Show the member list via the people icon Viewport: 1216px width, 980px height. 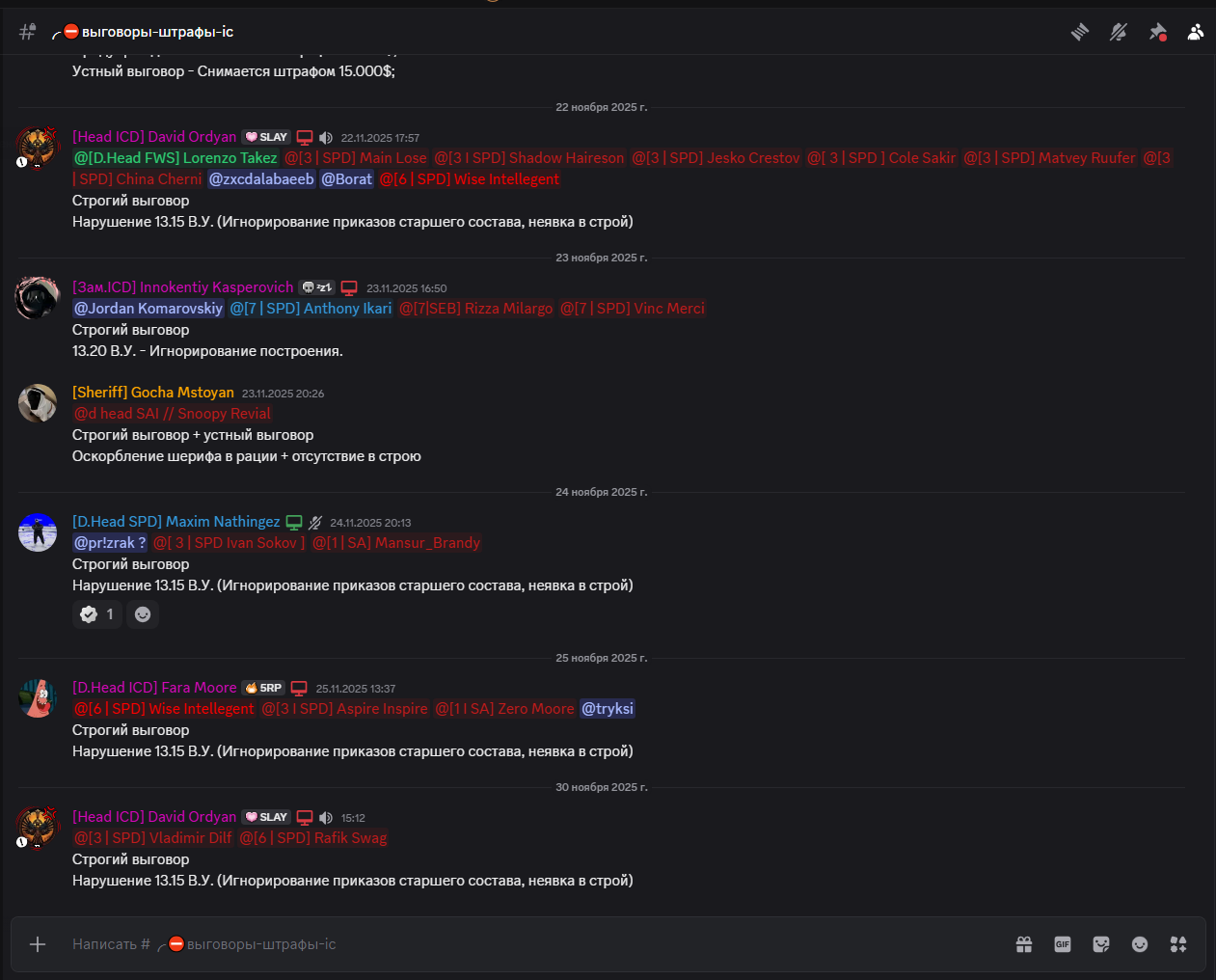point(1195,32)
